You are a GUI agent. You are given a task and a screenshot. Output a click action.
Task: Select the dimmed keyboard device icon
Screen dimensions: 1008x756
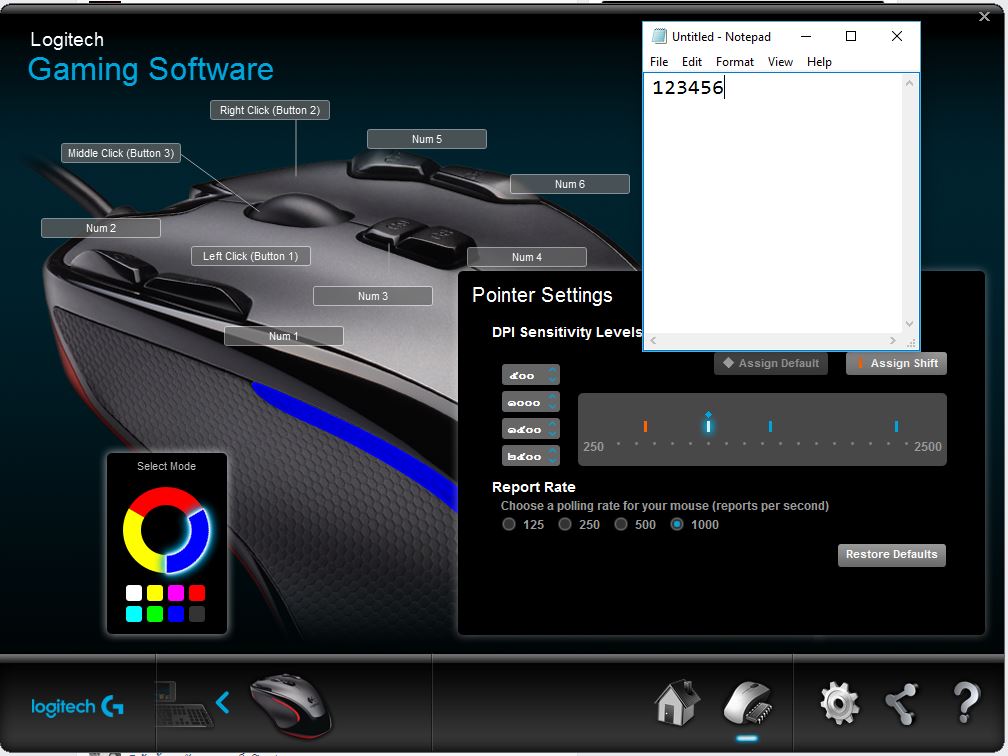tap(184, 705)
